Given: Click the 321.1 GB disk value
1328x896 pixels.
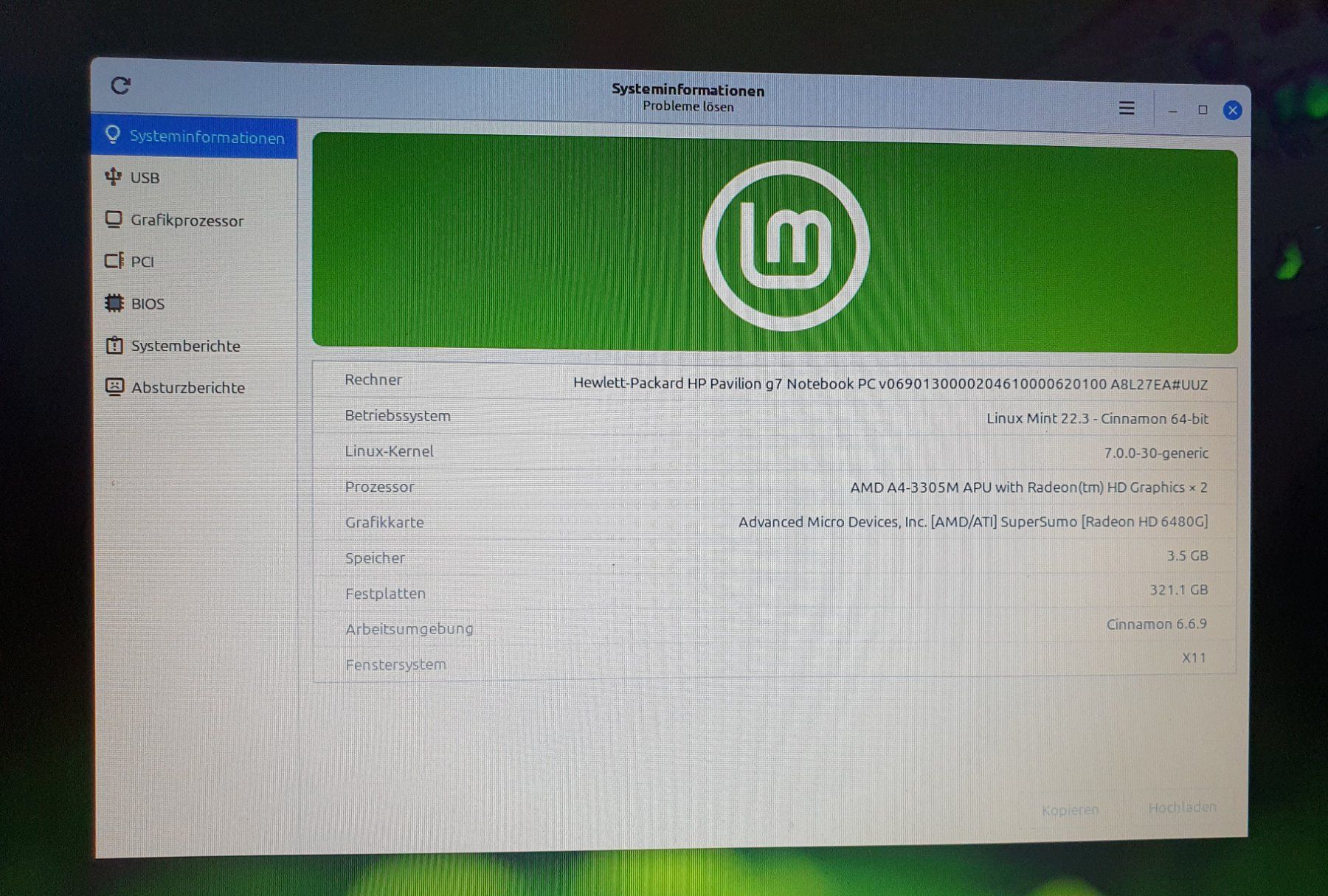Looking at the screenshot, I should tap(1179, 590).
